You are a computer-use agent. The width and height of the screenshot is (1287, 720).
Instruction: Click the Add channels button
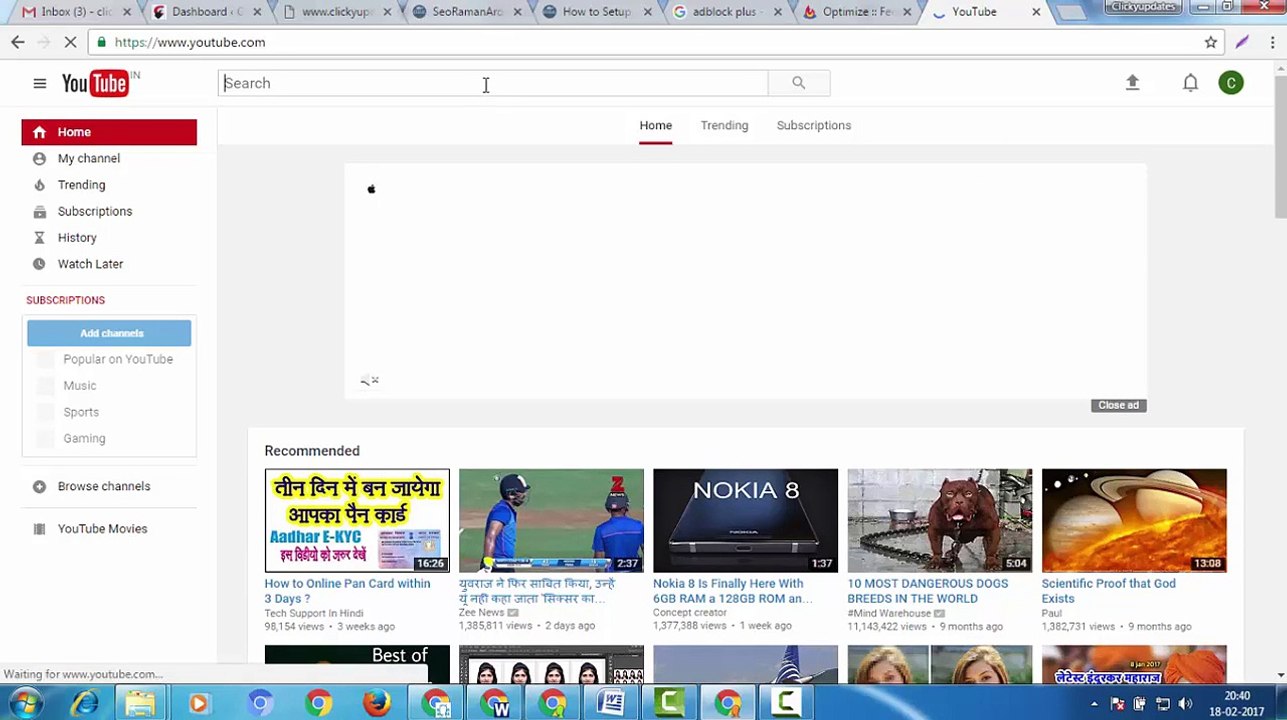click(x=109, y=333)
